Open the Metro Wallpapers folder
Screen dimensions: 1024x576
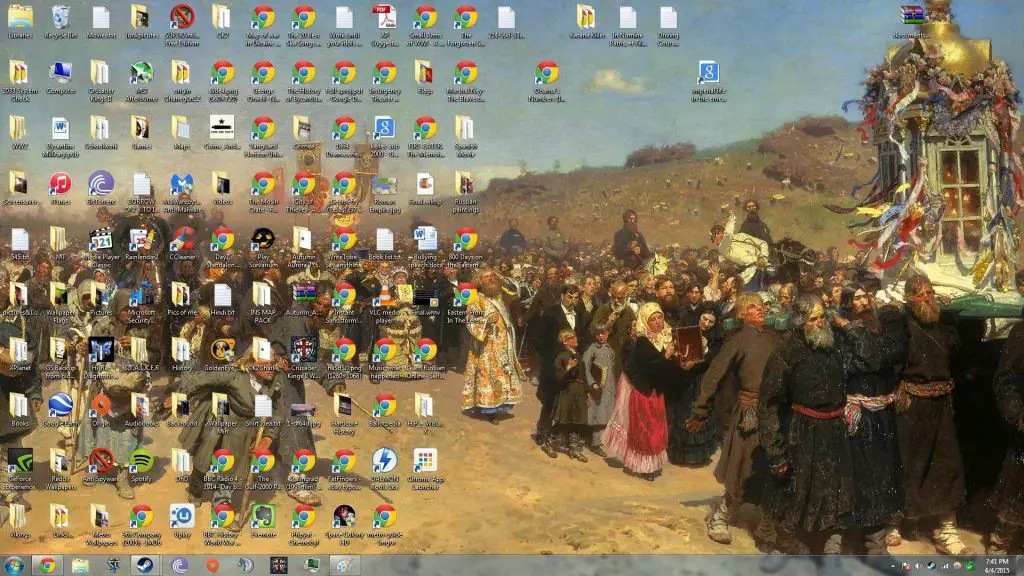pyautogui.click(x=101, y=525)
